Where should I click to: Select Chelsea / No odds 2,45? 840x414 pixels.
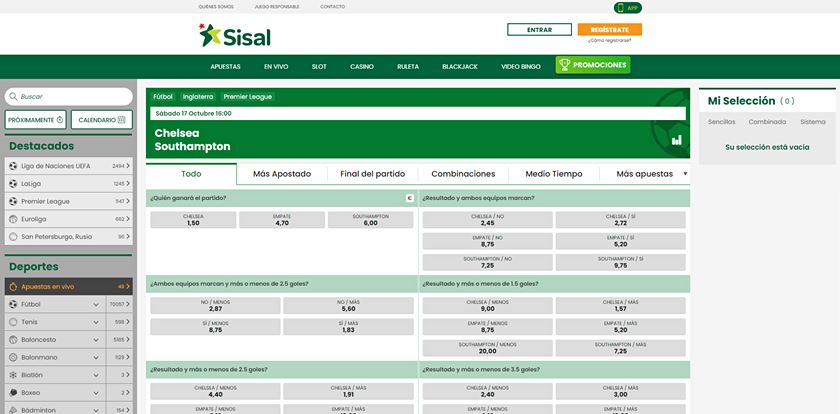point(488,220)
